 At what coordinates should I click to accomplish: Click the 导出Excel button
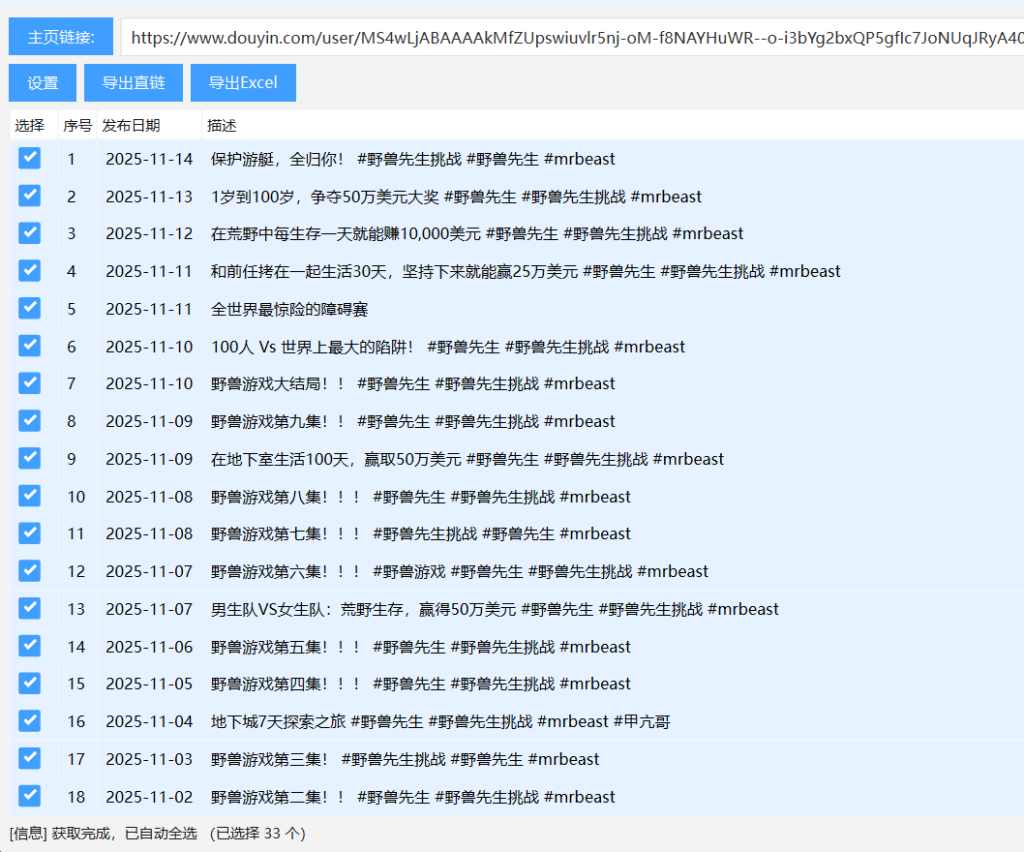click(x=243, y=83)
